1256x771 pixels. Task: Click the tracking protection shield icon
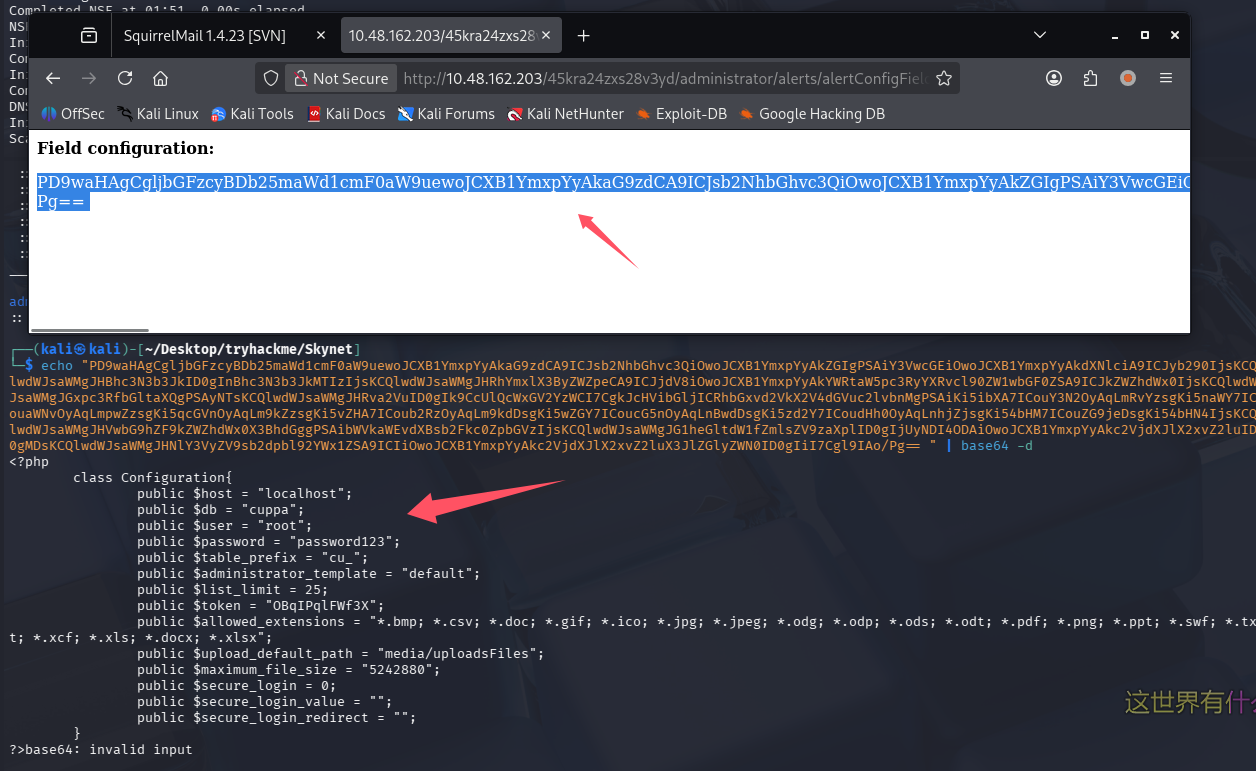point(270,78)
